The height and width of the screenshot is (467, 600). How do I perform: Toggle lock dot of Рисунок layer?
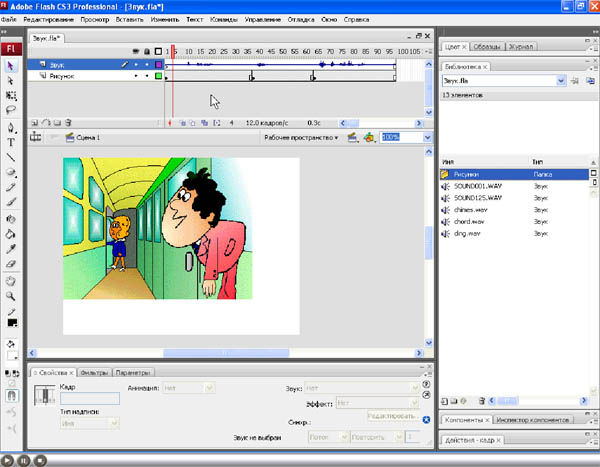[x=147, y=75]
